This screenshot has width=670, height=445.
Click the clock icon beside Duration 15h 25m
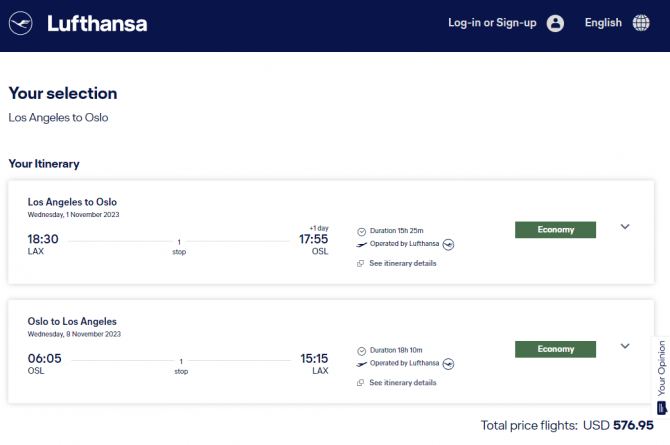point(361,232)
